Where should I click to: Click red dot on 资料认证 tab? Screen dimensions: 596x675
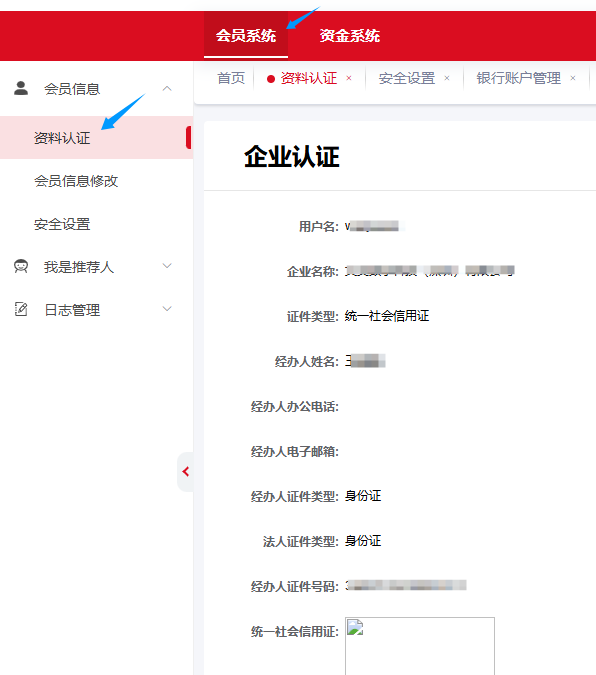270,79
